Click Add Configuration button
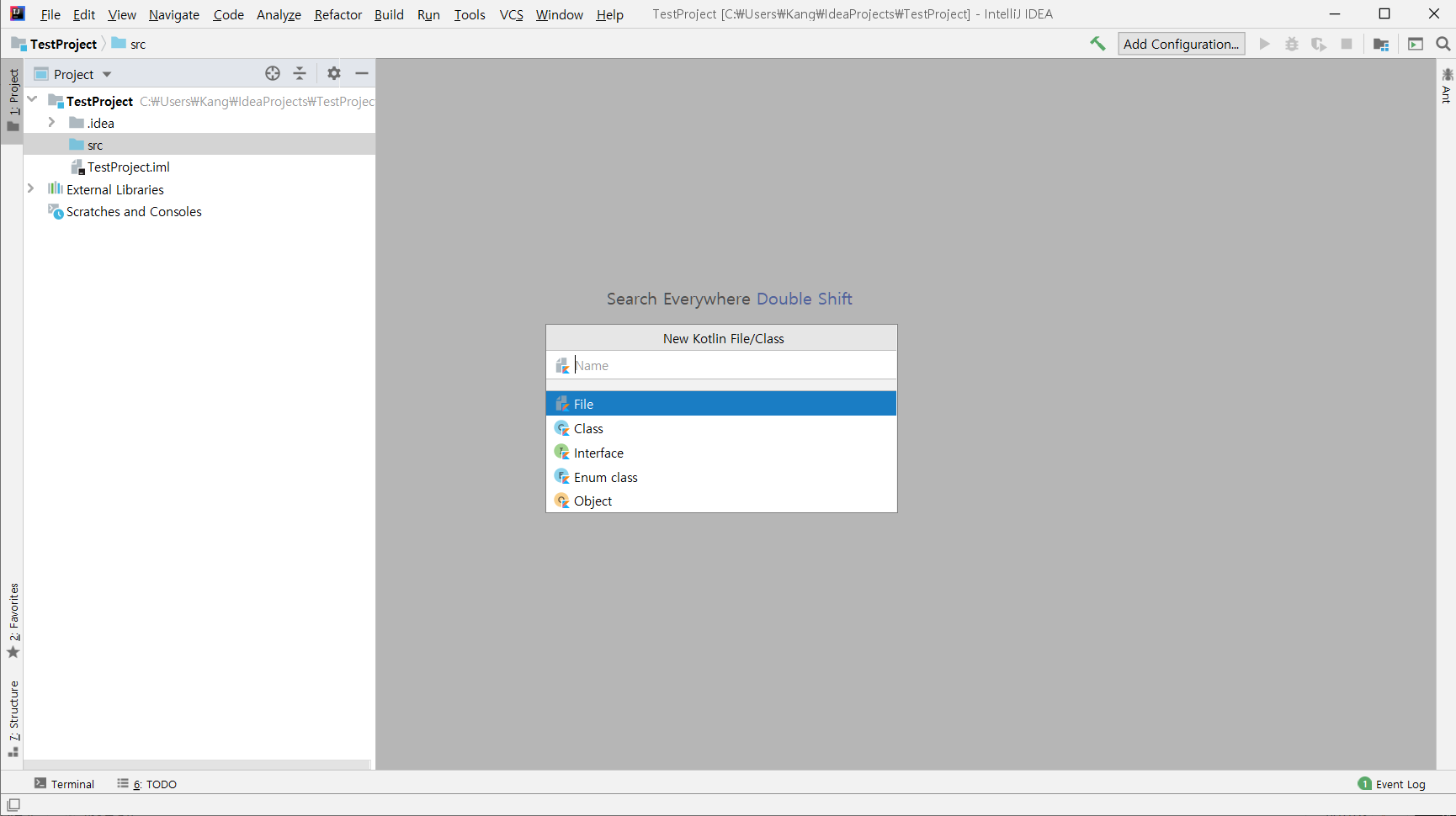The width and height of the screenshot is (1456, 816). coord(1181,44)
